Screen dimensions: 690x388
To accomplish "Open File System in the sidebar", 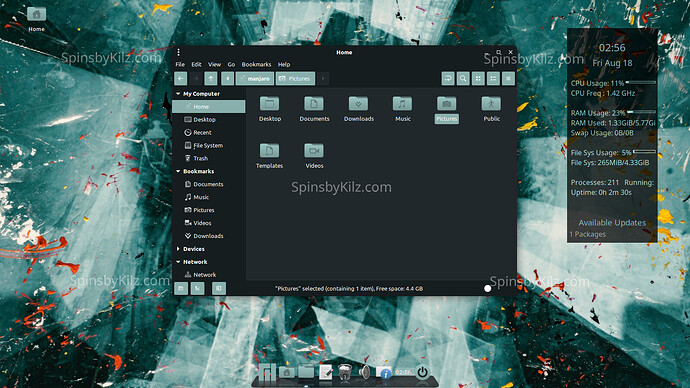I will point(209,145).
